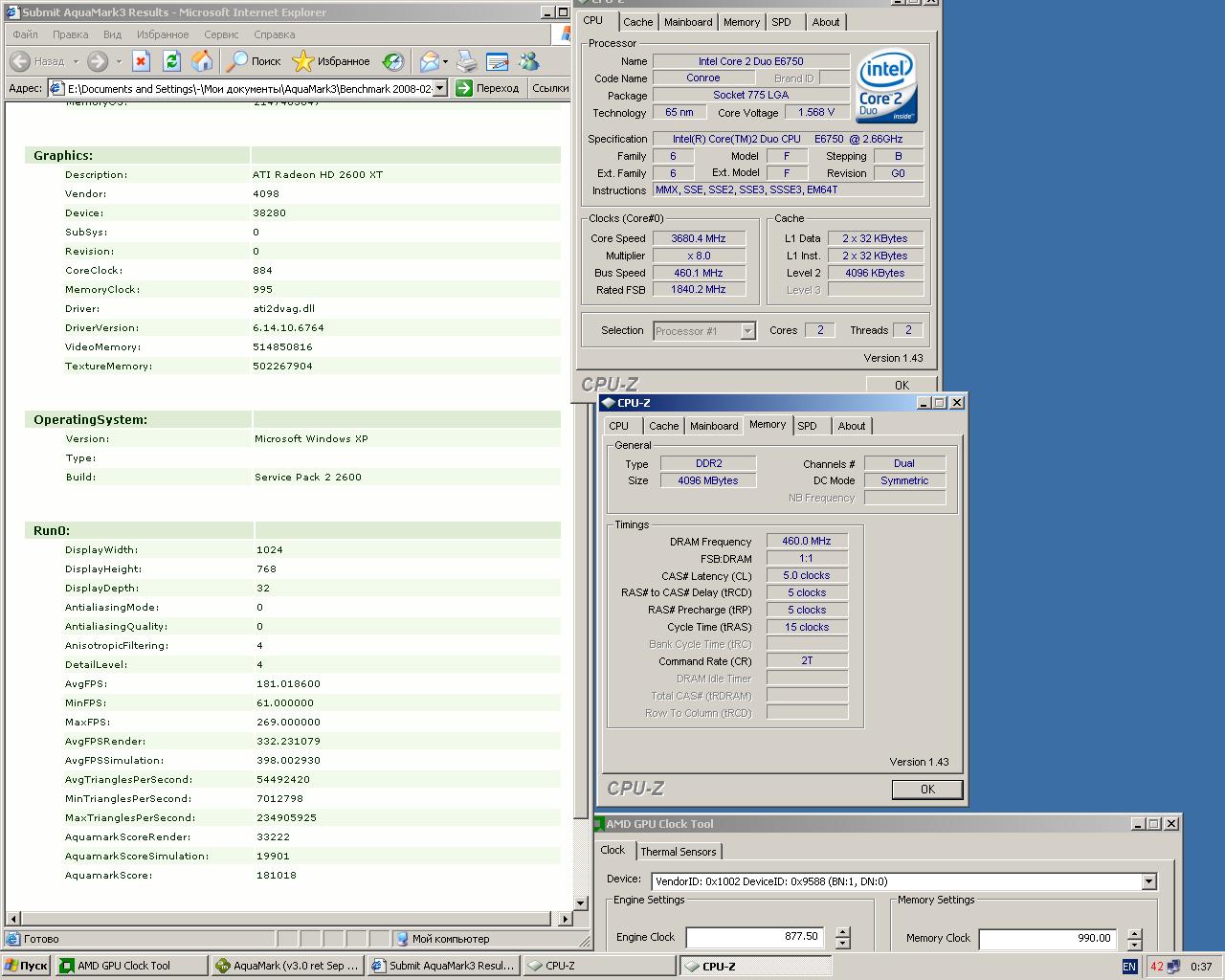1225x980 pixels.
Task: Open the Пуск start button
Action: point(26,966)
